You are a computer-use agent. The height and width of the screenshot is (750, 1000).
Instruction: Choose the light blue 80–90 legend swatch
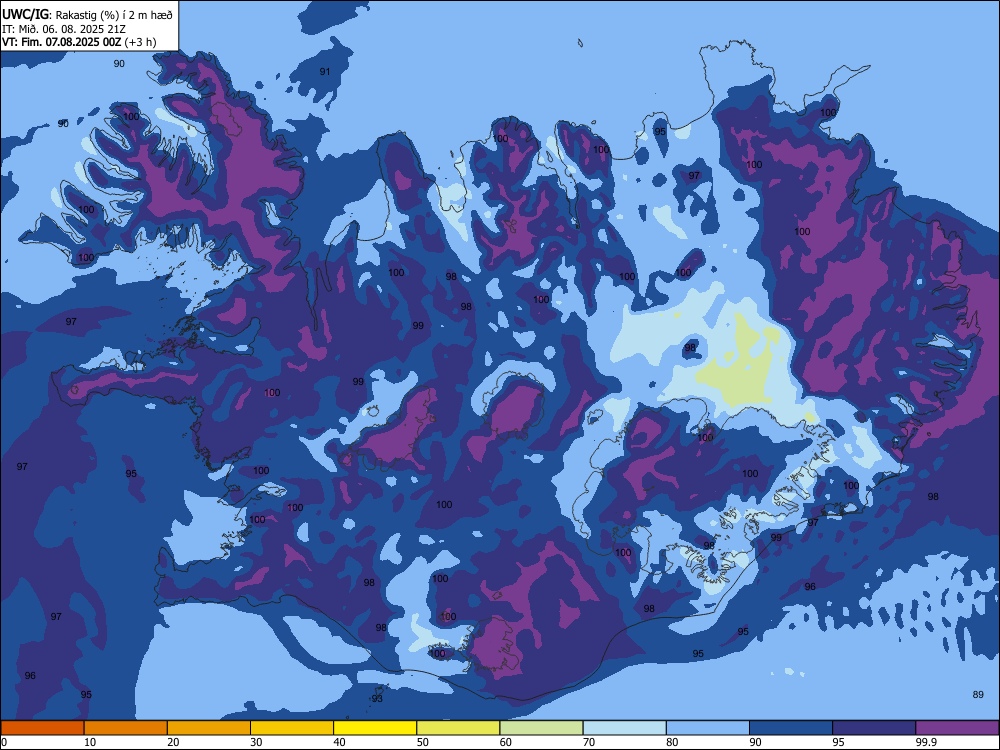click(x=708, y=728)
